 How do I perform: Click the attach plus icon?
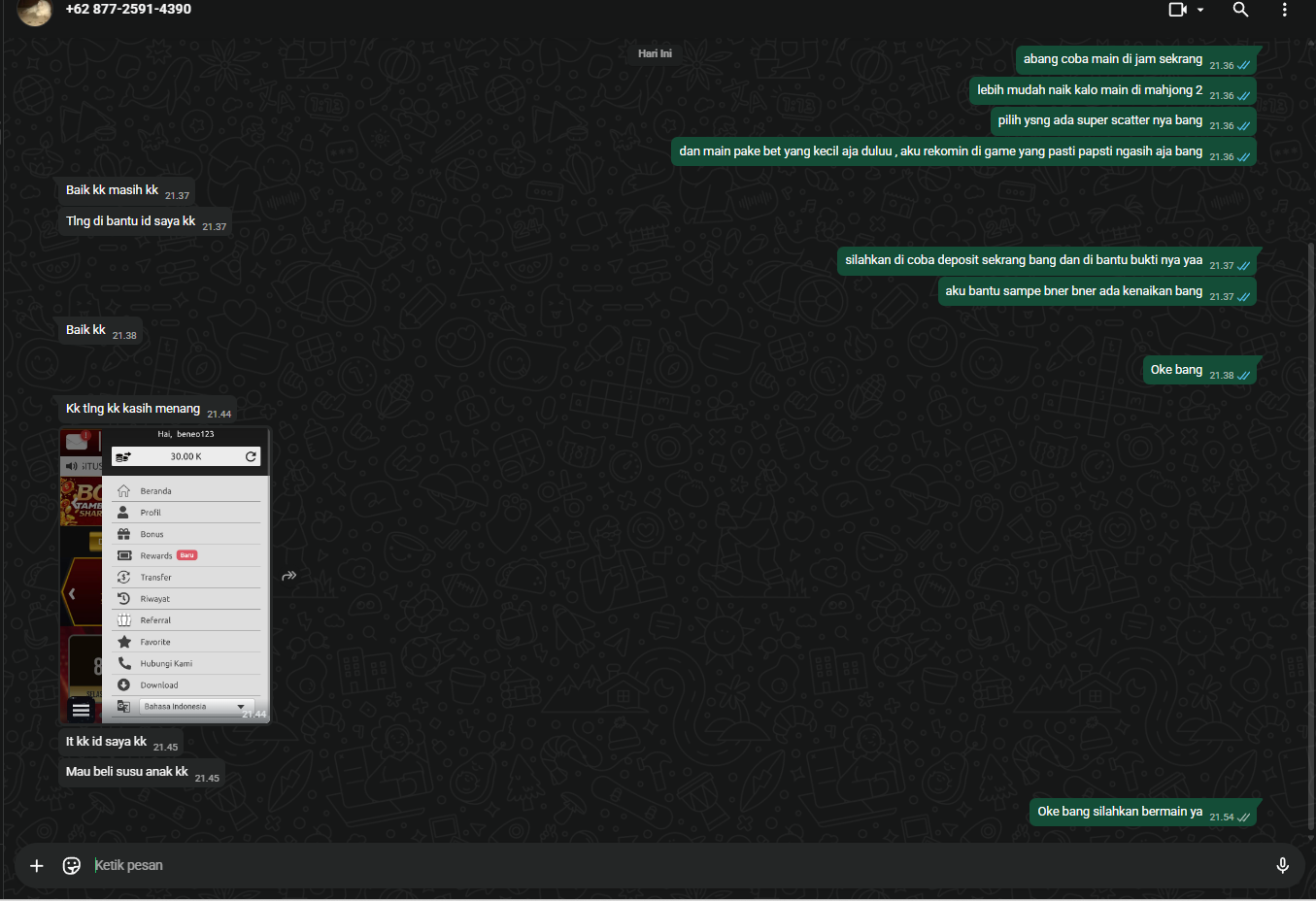[x=37, y=866]
